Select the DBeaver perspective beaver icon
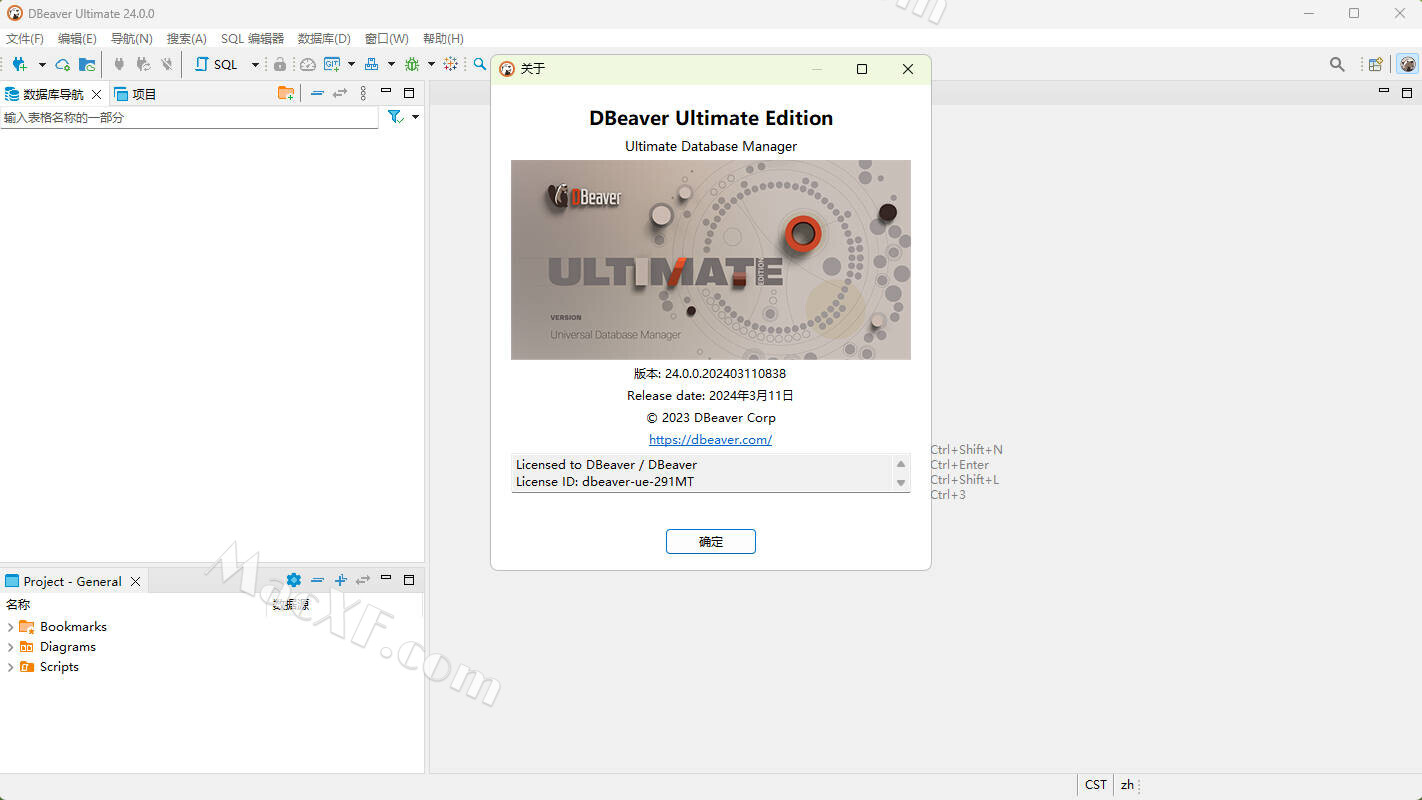The image size is (1422, 800). tap(1408, 64)
